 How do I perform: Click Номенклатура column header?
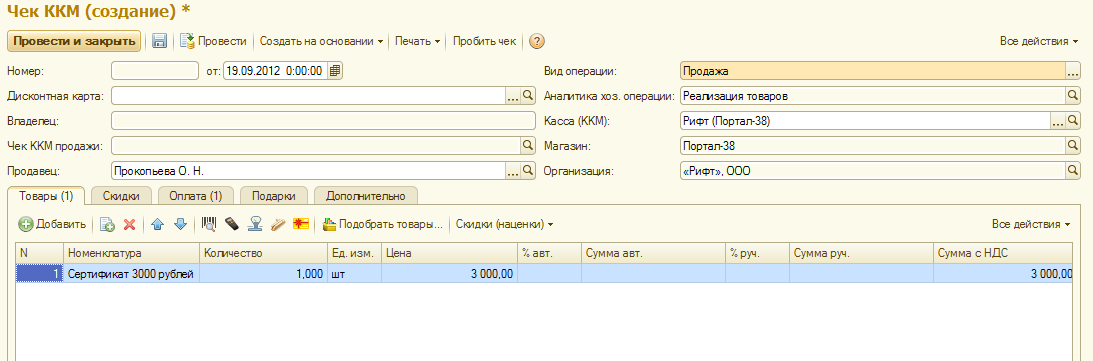(x=132, y=254)
